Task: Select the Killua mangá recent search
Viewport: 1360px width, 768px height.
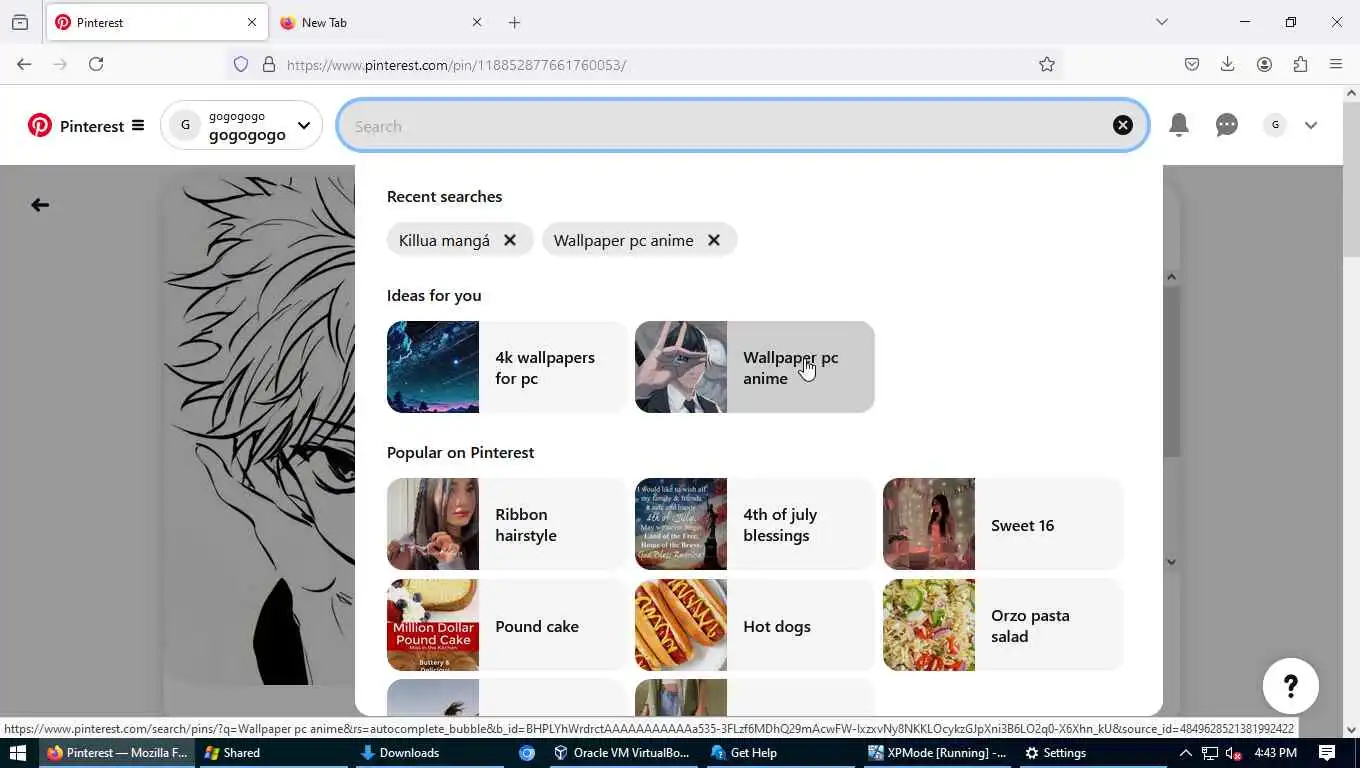Action: [444, 240]
